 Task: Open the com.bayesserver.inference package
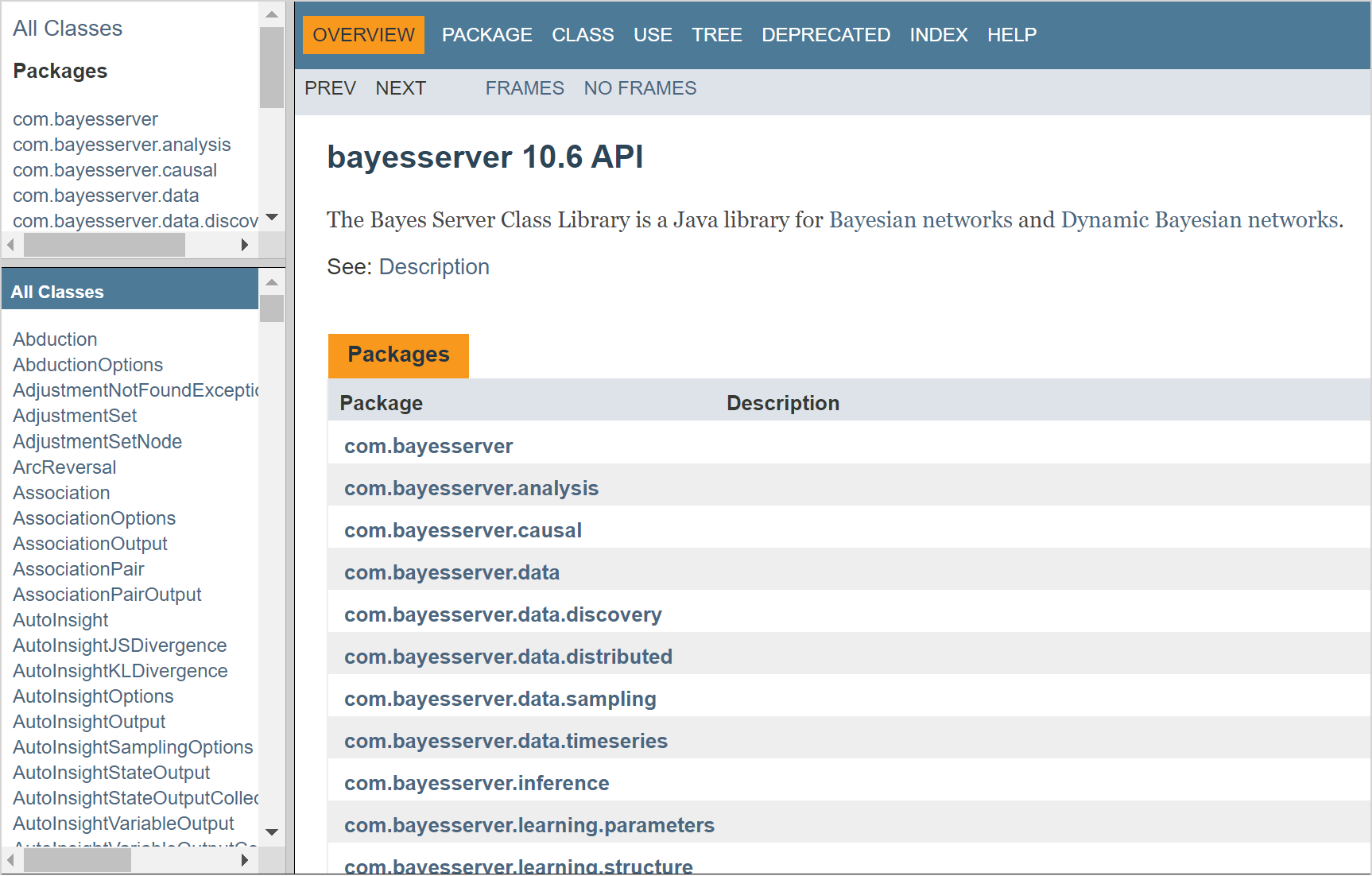(x=476, y=782)
